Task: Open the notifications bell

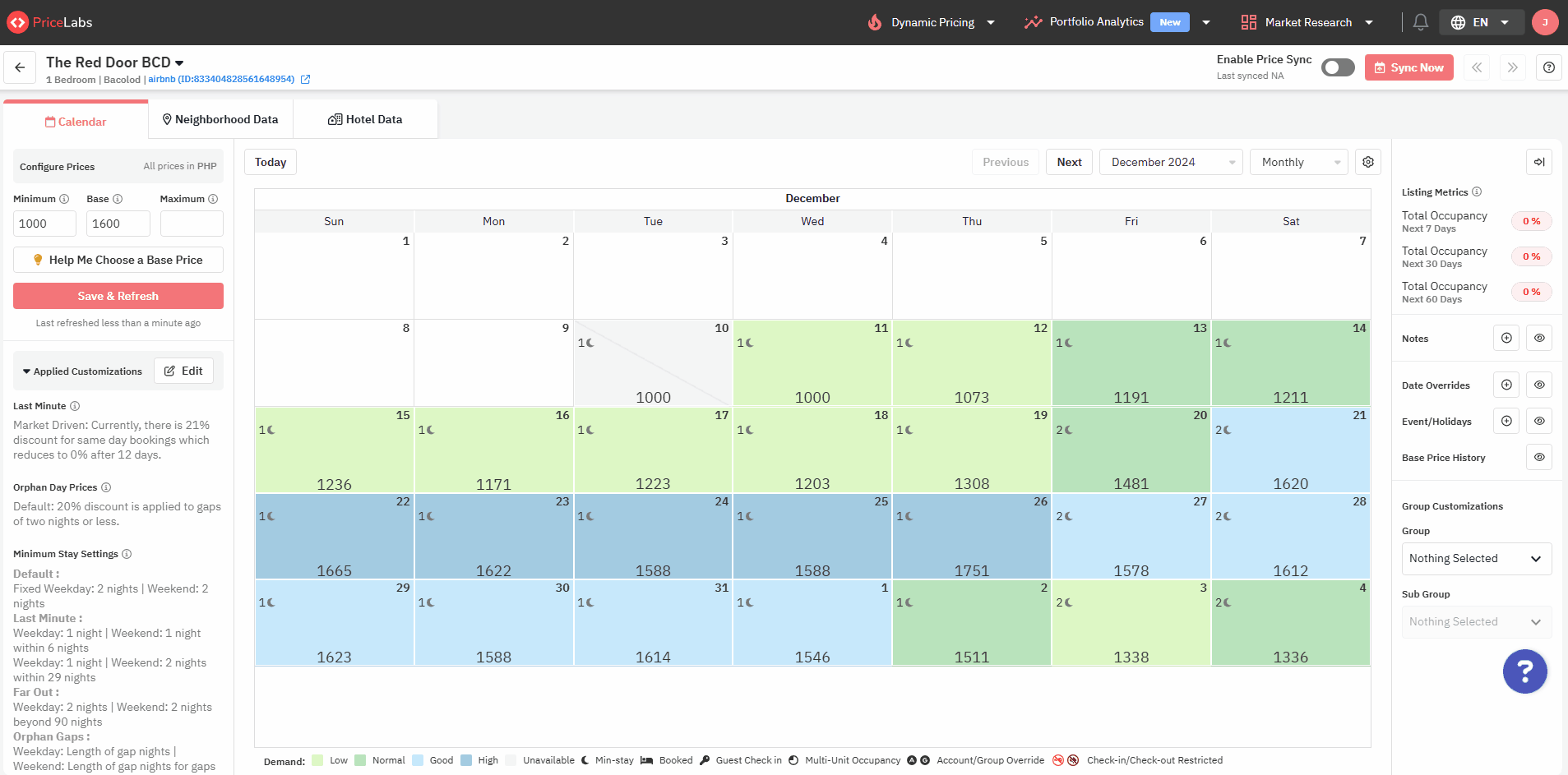Action: pyautogui.click(x=1420, y=22)
